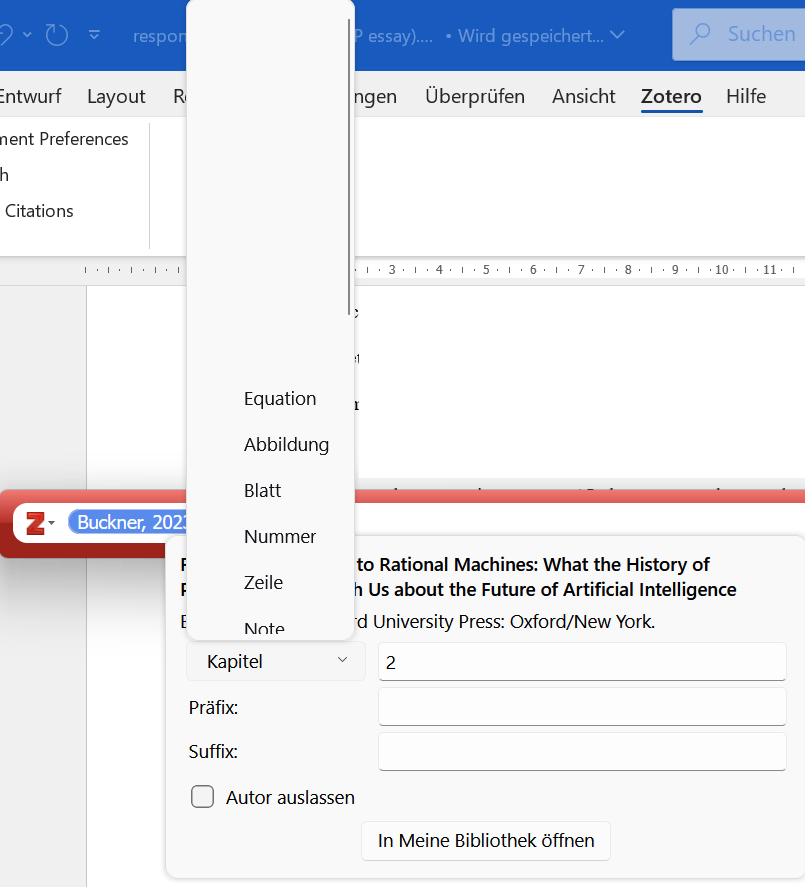Click the Citations ribbon button

click(39, 211)
